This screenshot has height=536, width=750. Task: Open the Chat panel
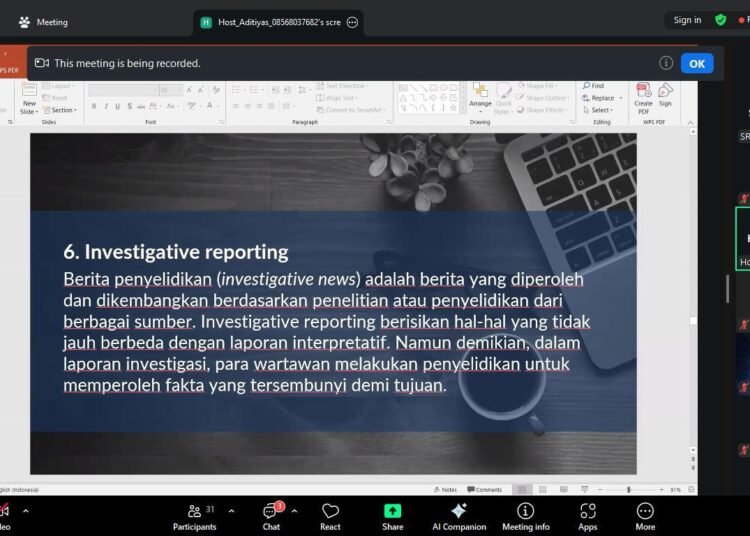[271, 516]
